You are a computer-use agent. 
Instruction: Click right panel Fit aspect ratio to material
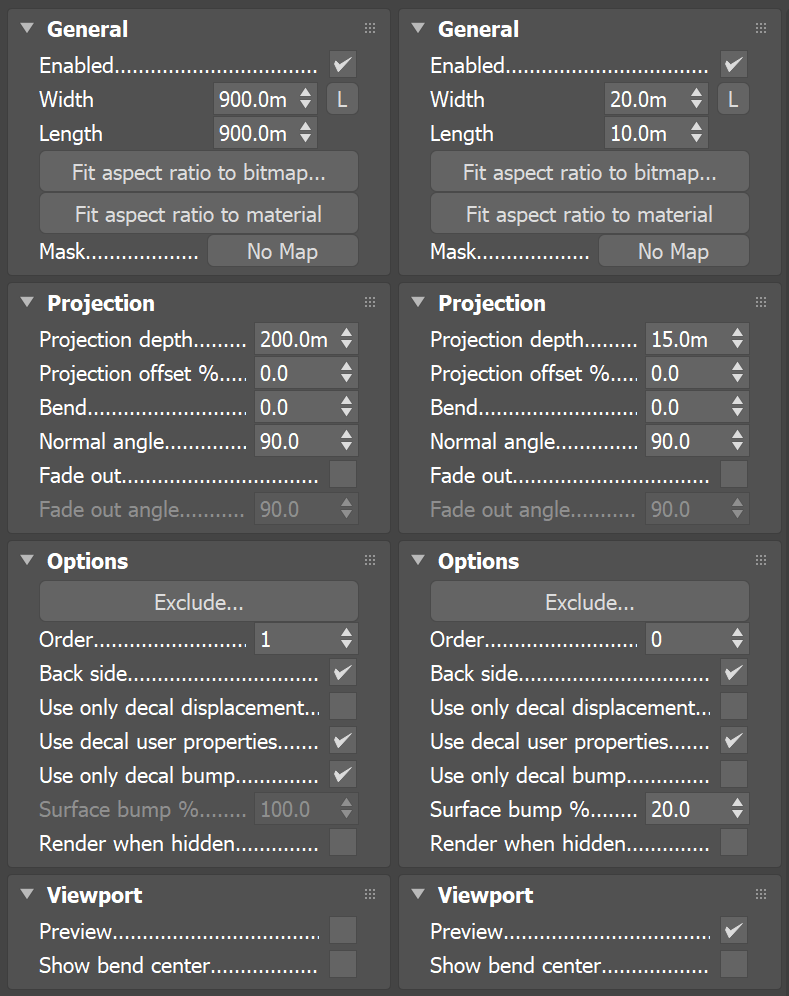coord(590,213)
